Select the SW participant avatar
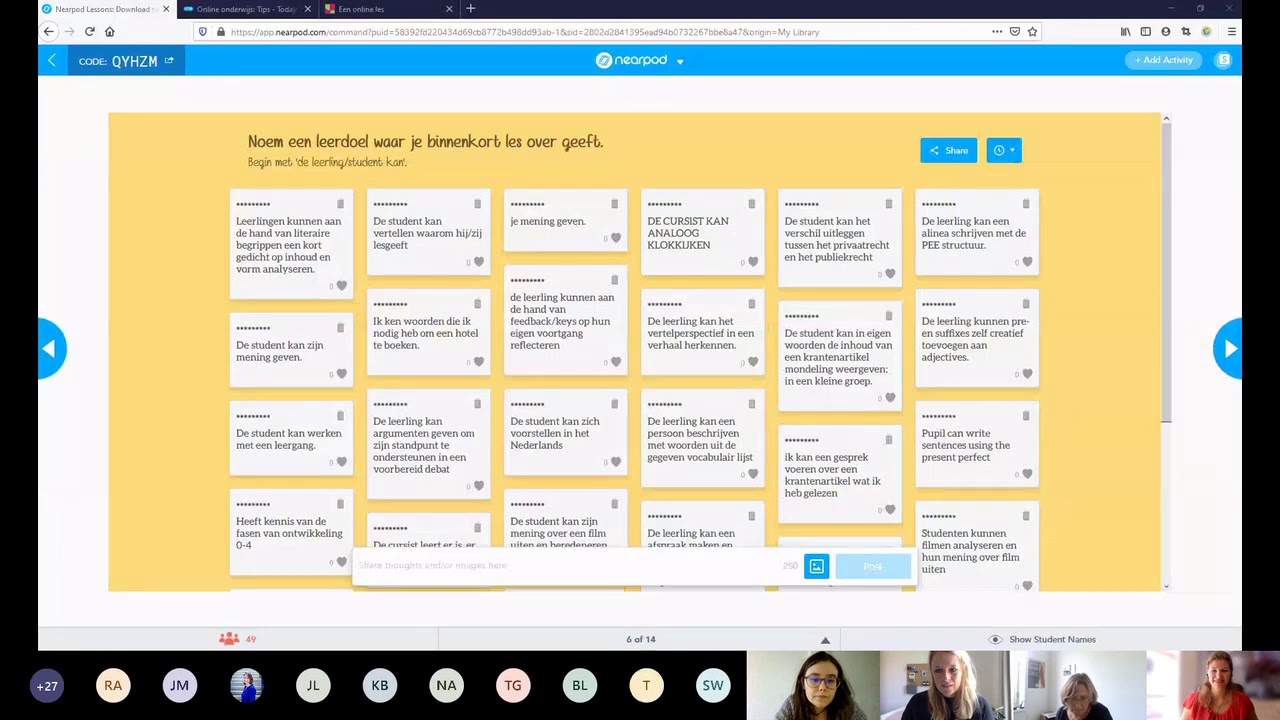The image size is (1280, 720). pos(713,686)
